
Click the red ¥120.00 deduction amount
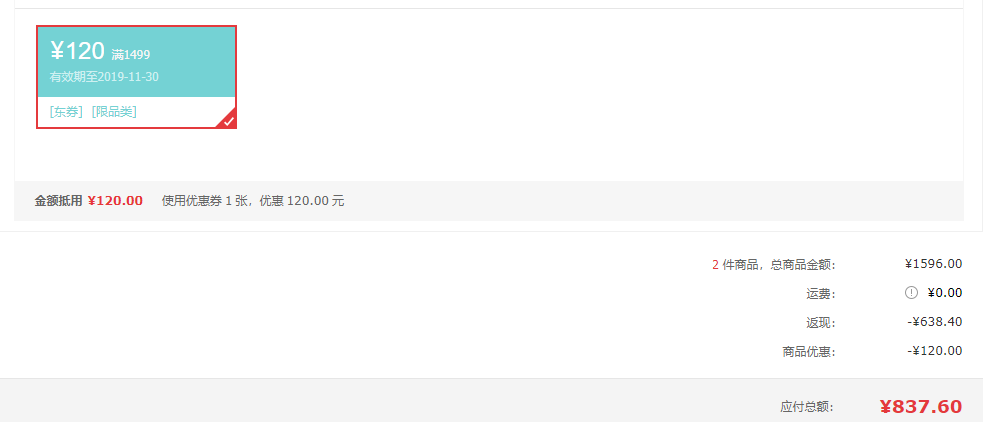(x=115, y=201)
